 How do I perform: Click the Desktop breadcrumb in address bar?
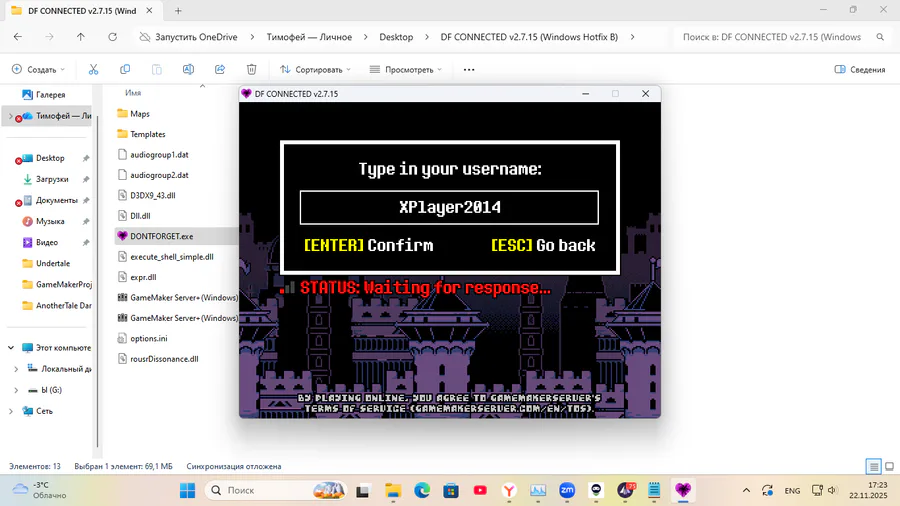coord(396,37)
